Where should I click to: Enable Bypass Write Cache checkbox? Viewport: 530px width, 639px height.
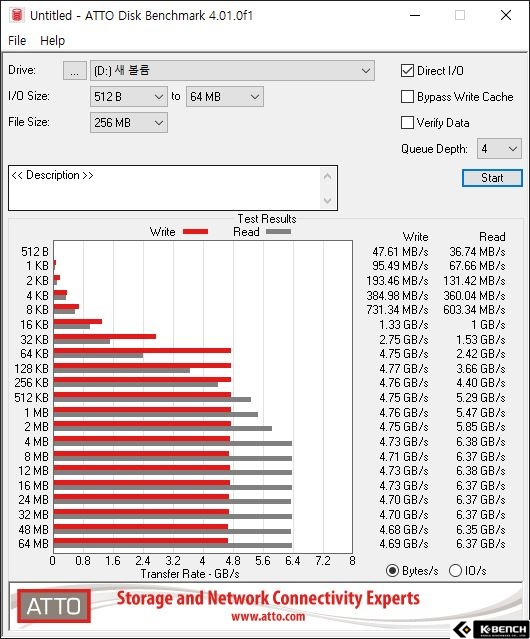tap(407, 97)
